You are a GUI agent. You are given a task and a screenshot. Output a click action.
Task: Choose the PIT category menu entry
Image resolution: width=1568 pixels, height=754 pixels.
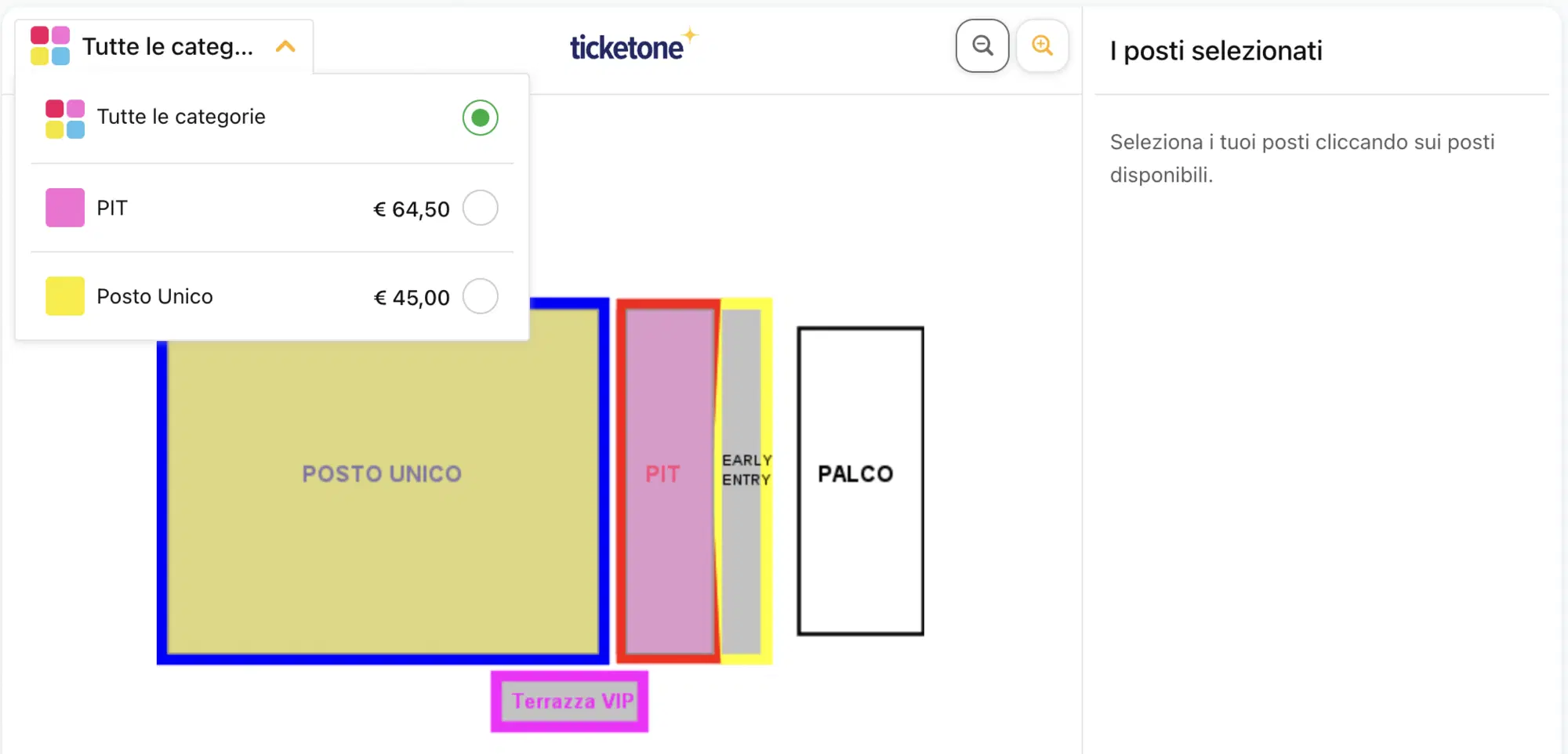point(112,208)
